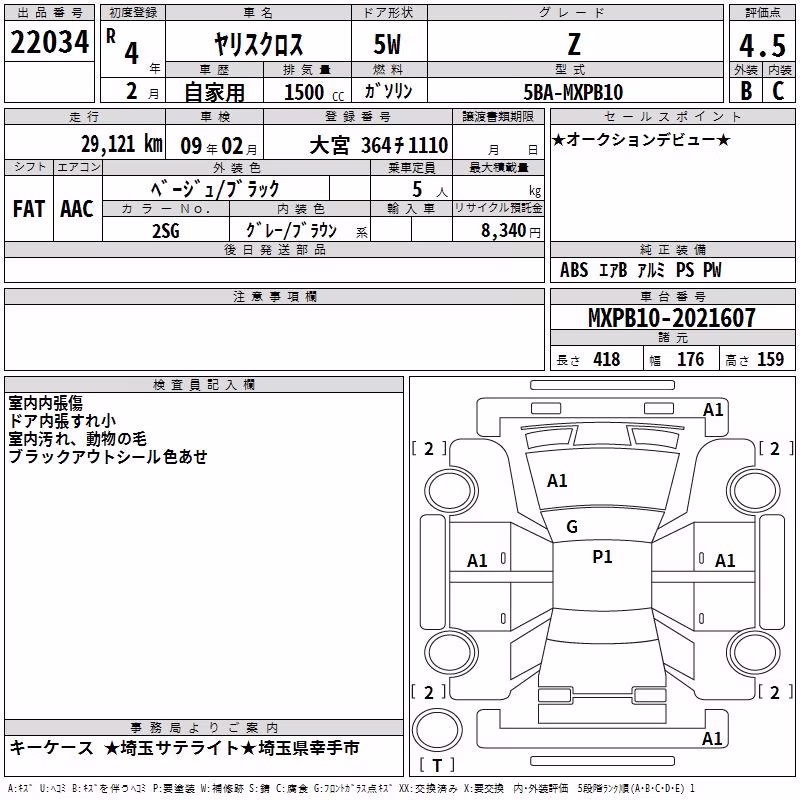This screenshot has height=800, width=800.
Task: Click inspector note 室内汚れ、動物の毛
Action: pos(78,439)
